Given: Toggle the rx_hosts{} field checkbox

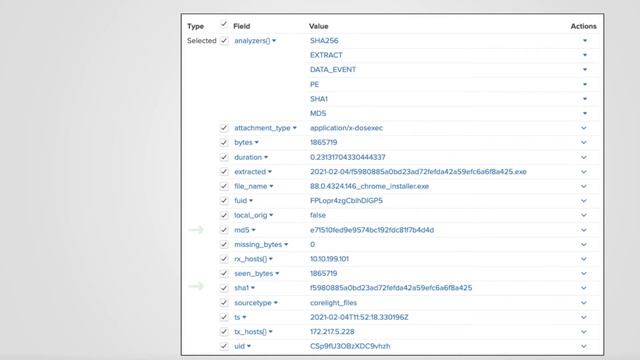Looking at the screenshot, I should click(x=224, y=259).
